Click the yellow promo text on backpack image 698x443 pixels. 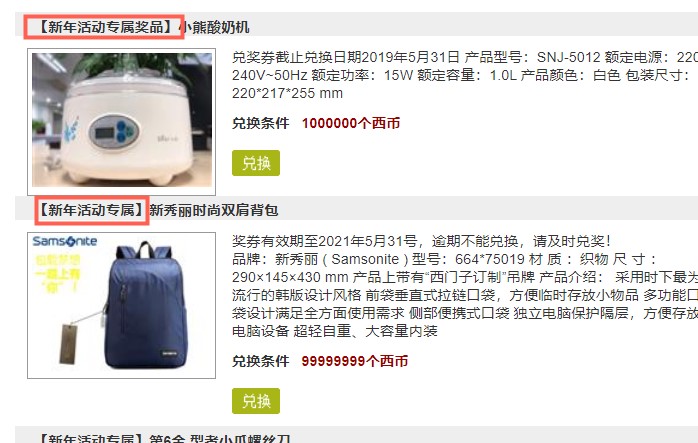coord(57,273)
